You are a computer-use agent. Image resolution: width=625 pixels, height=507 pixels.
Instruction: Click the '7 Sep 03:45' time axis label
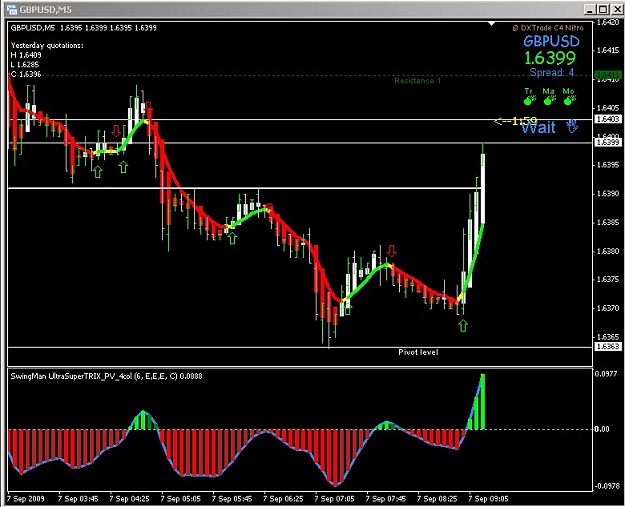[x=78, y=499]
